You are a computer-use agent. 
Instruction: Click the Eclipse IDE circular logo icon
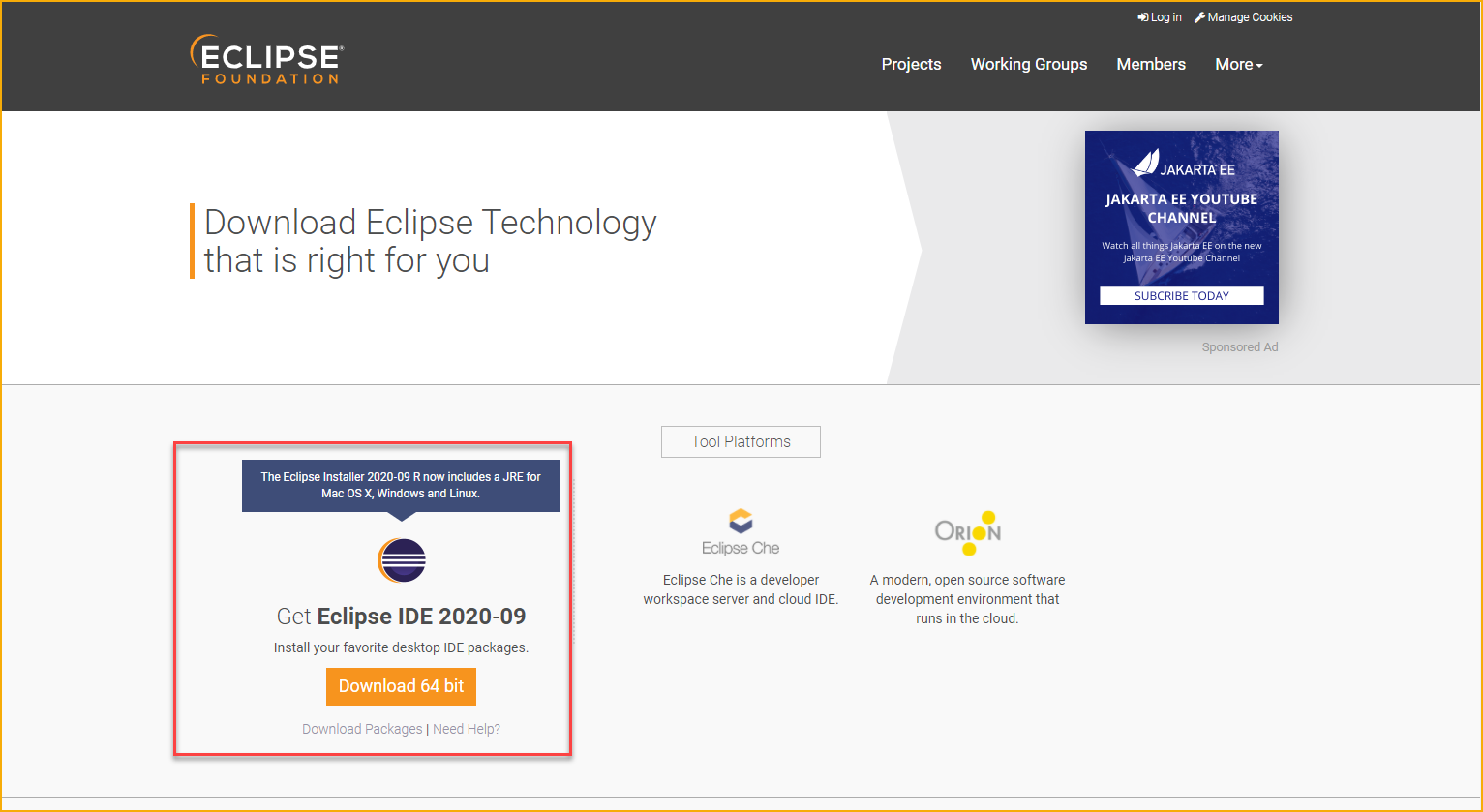tap(401, 560)
